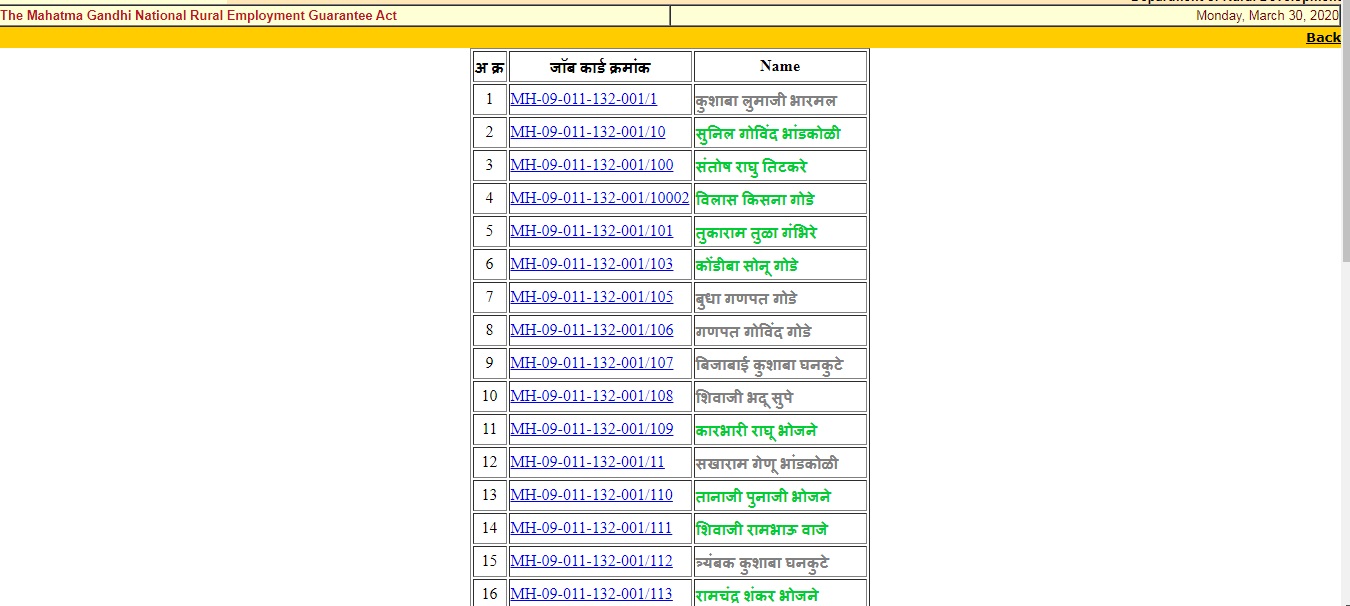The width and height of the screenshot is (1350, 606).
Task: Open job card MH-09-011-132-001/100
Action: (x=591, y=165)
